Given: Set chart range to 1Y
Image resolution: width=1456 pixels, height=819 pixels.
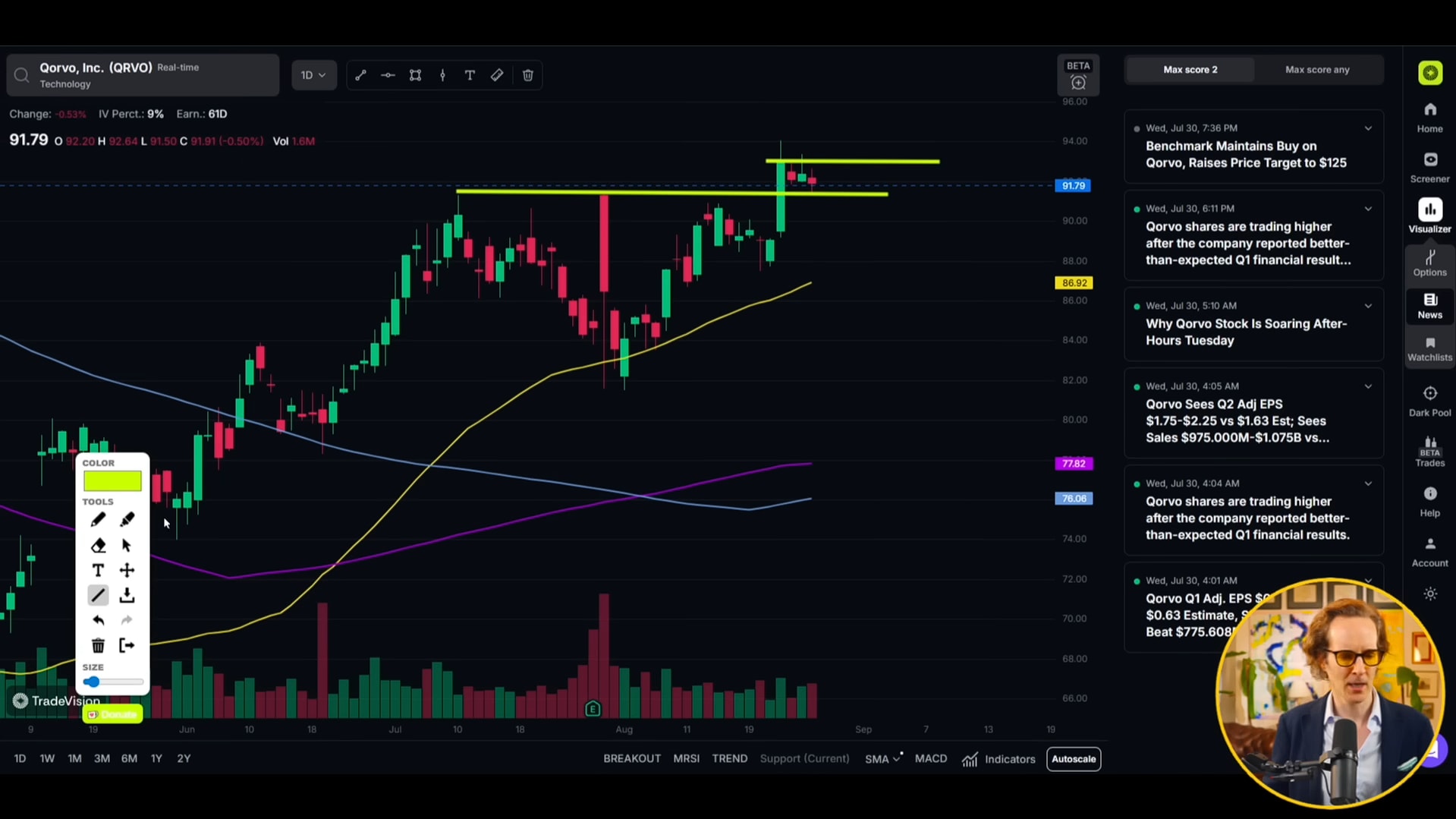Looking at the screenshot, I should coord(156,758).
